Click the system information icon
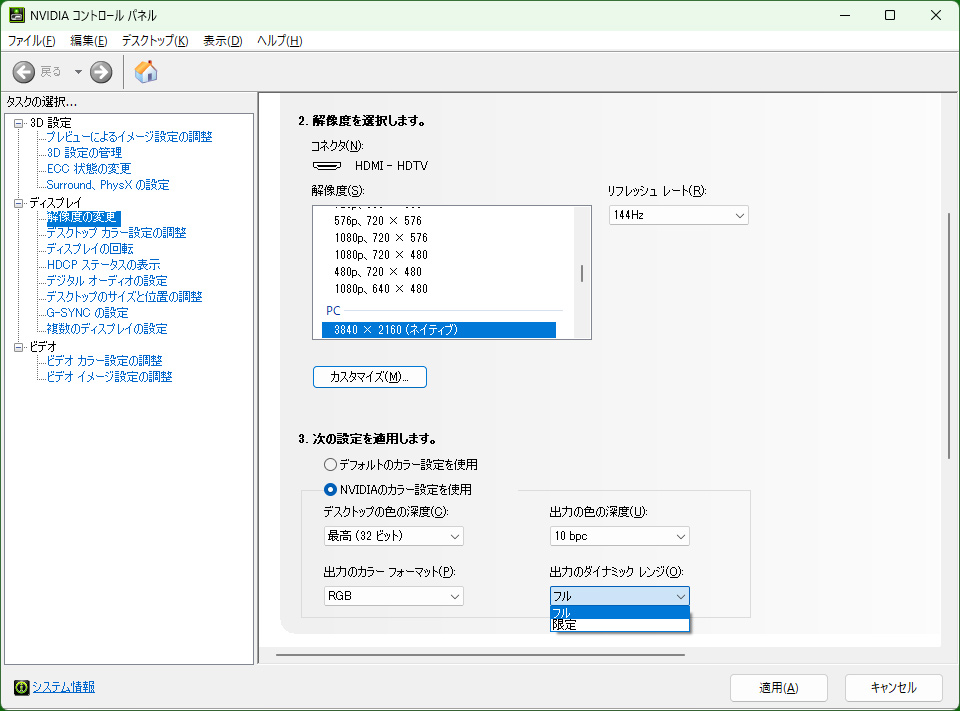 coord(21,687)
